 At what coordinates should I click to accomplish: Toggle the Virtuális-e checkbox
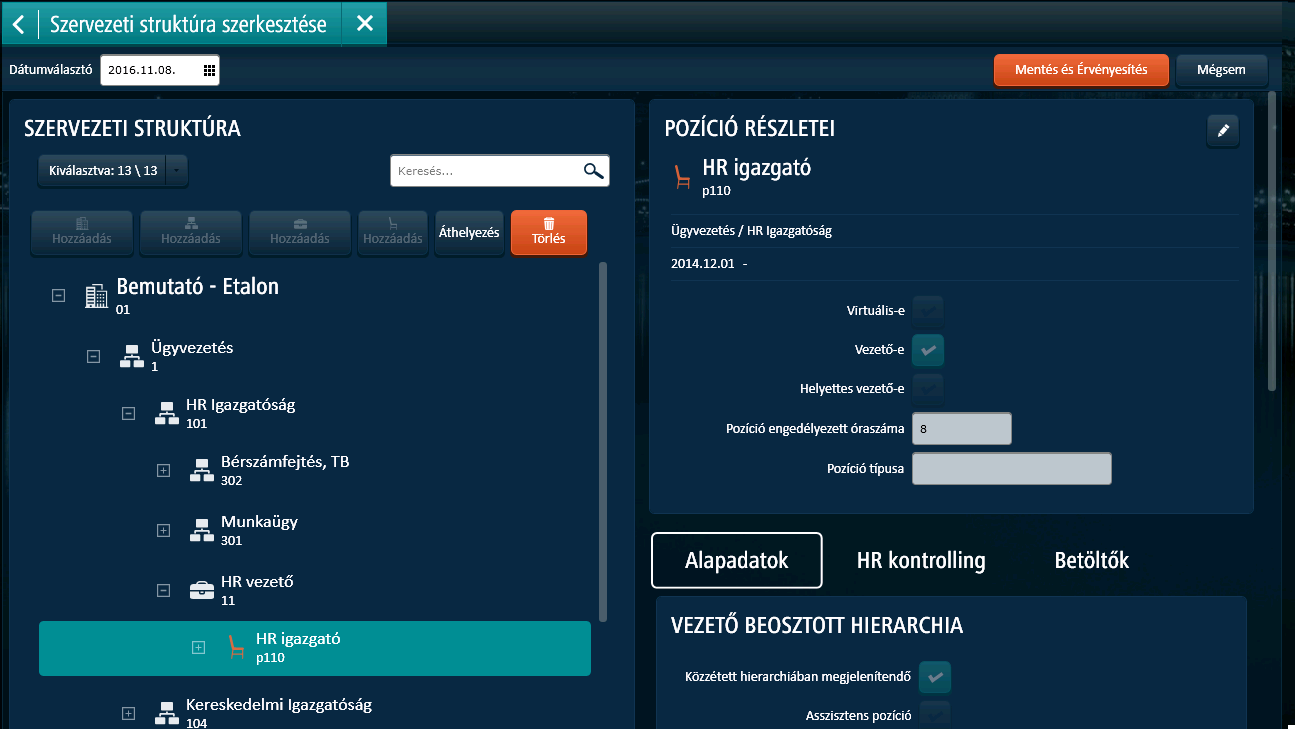[928, 310]
